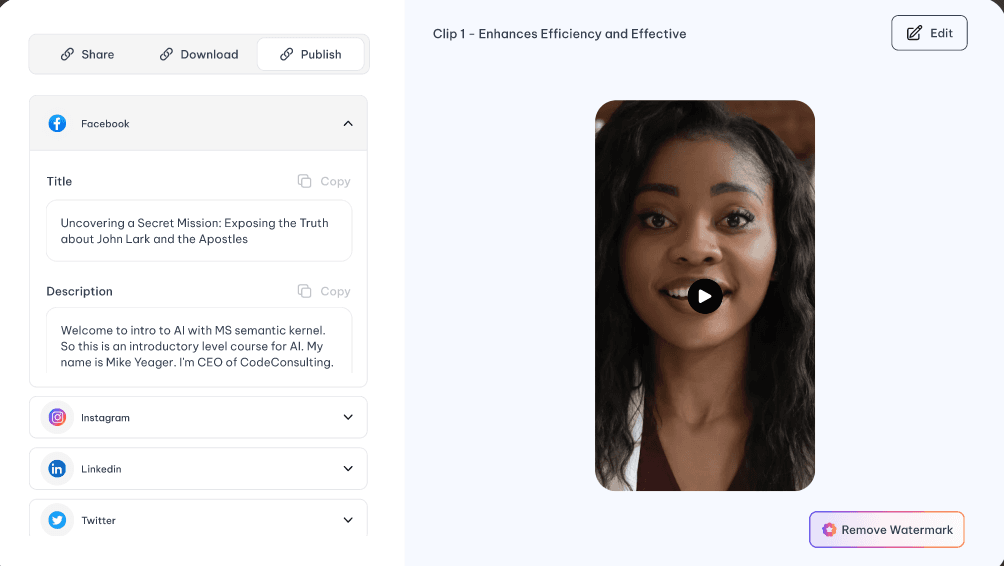Viewport: 1004px width, 566px height.
Task: Expand the Linkedin section
Action: coord(348,469)
